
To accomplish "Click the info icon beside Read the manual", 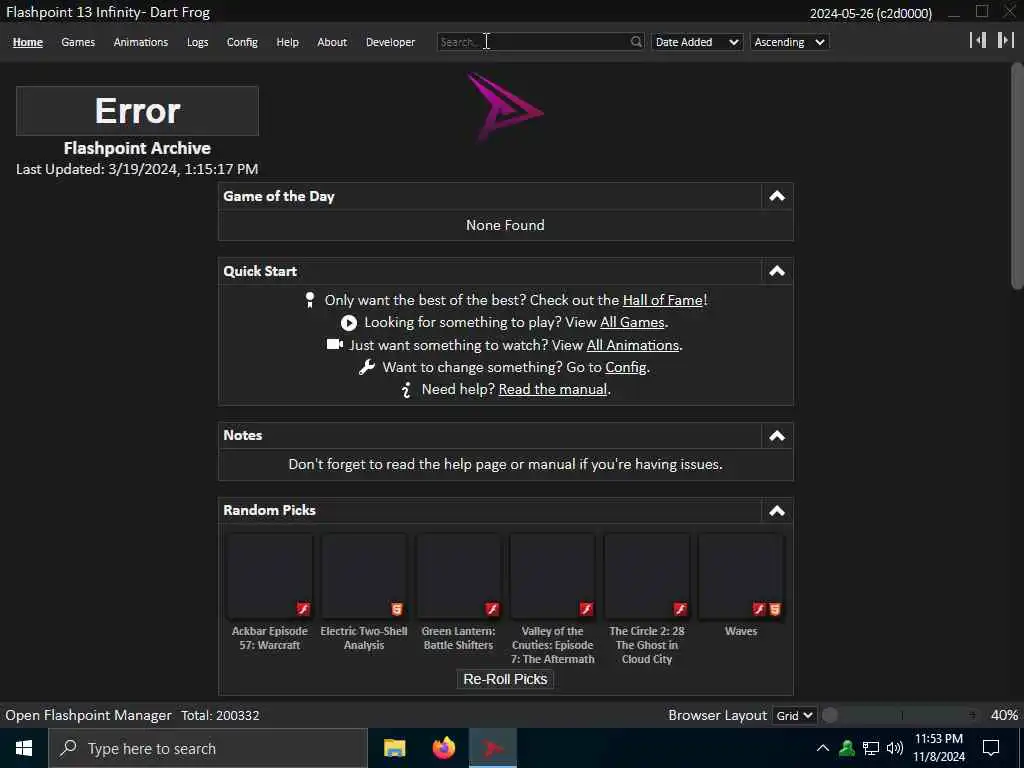I will coord(406,390).
